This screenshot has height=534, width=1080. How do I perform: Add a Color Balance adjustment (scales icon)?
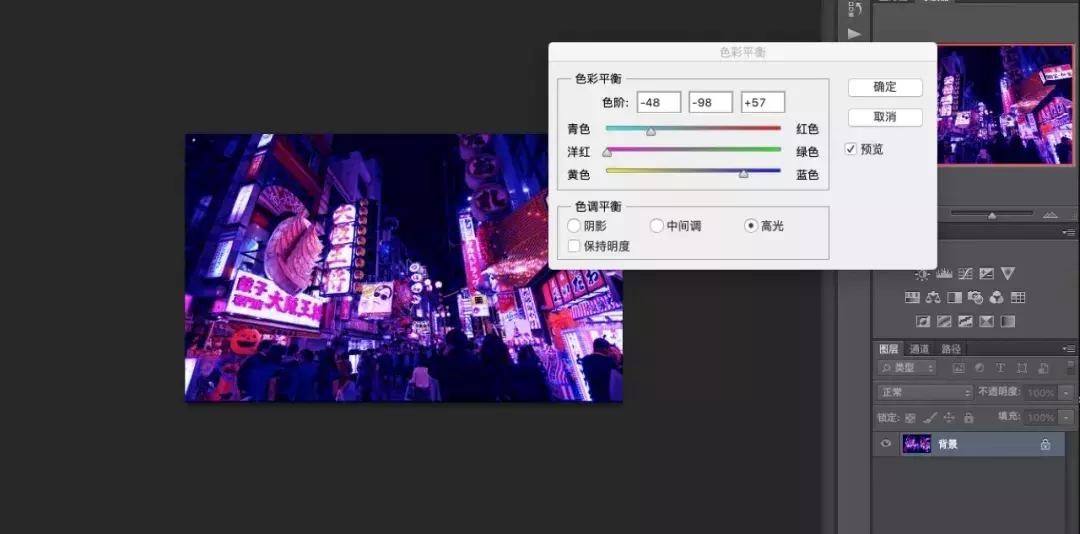click(933, 297)
